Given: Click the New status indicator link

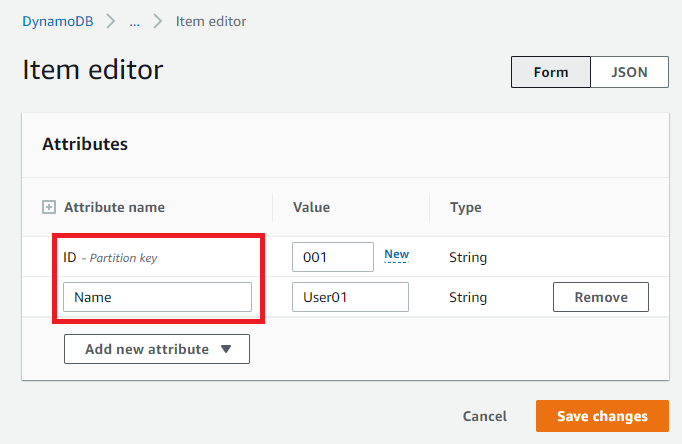Looking at the screenshot, I should (396, 254).
